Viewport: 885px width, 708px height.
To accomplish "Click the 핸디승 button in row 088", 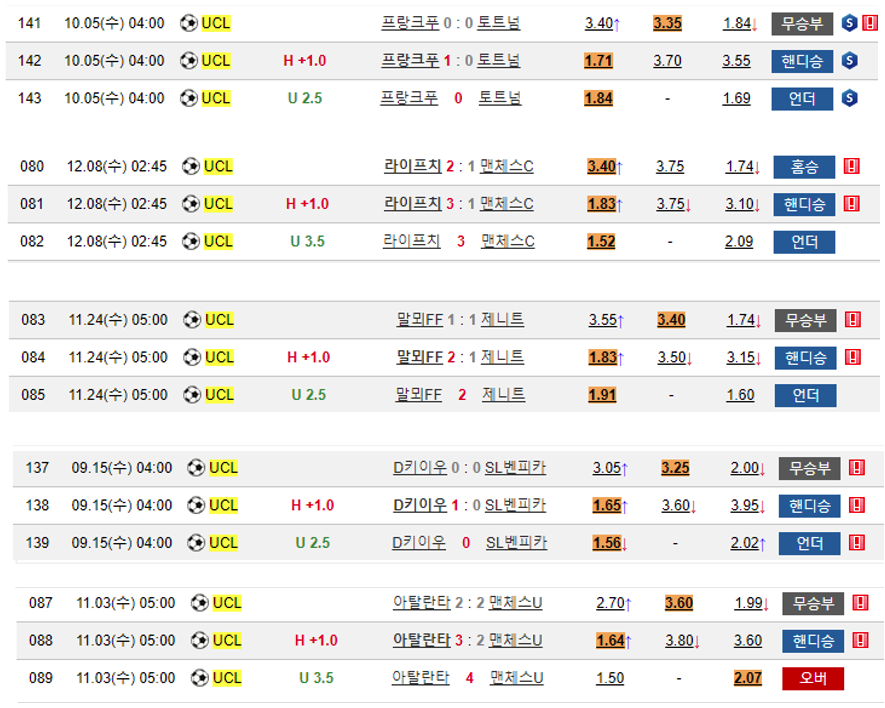I will click(x=813, y=641).
